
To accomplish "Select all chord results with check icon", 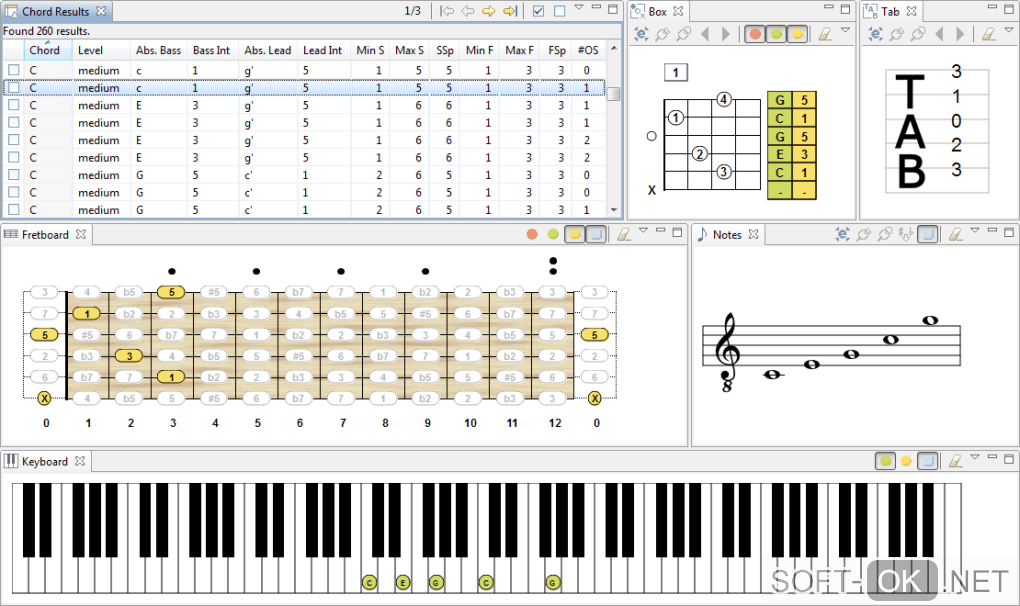I will pos(538,11).
